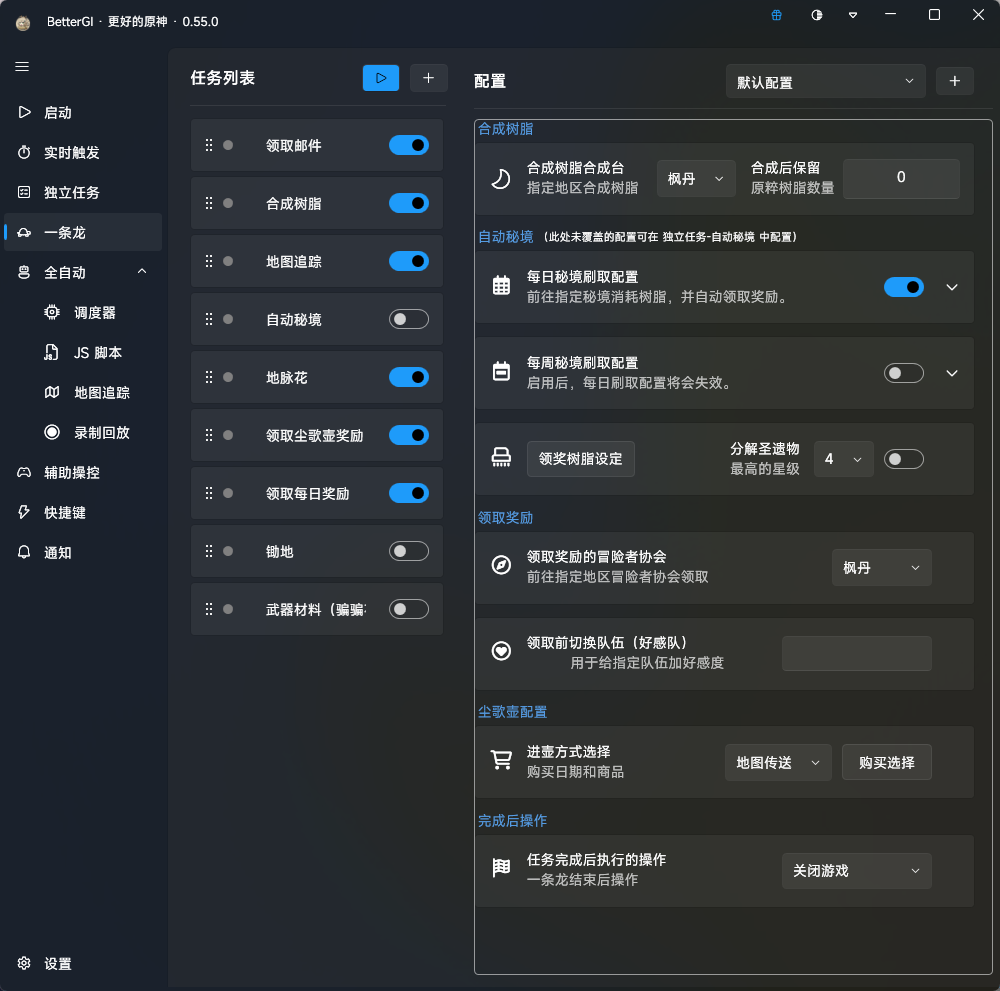Open 设置 via the gear icon
The width and height of the screenshot is (1000, 991).
click(x=25, y=964)
